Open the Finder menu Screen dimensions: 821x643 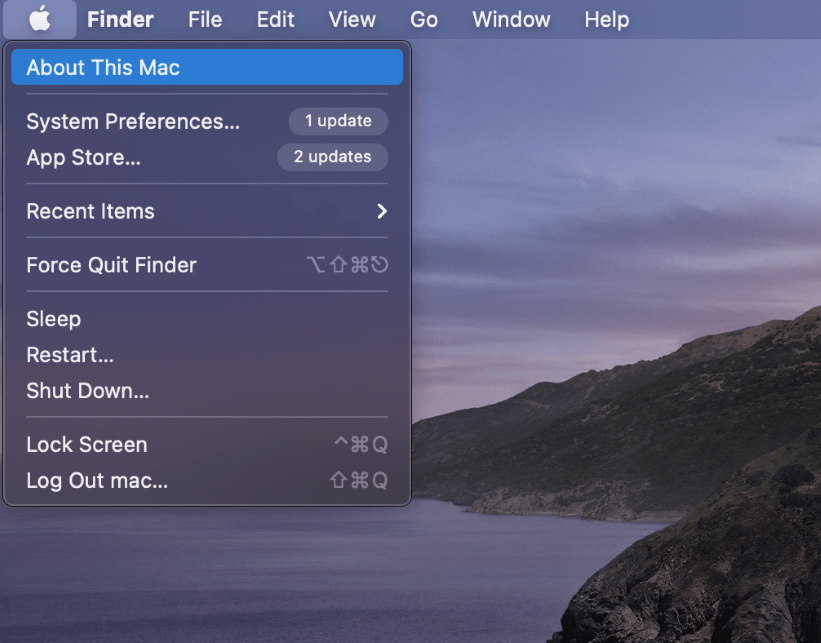120,19
